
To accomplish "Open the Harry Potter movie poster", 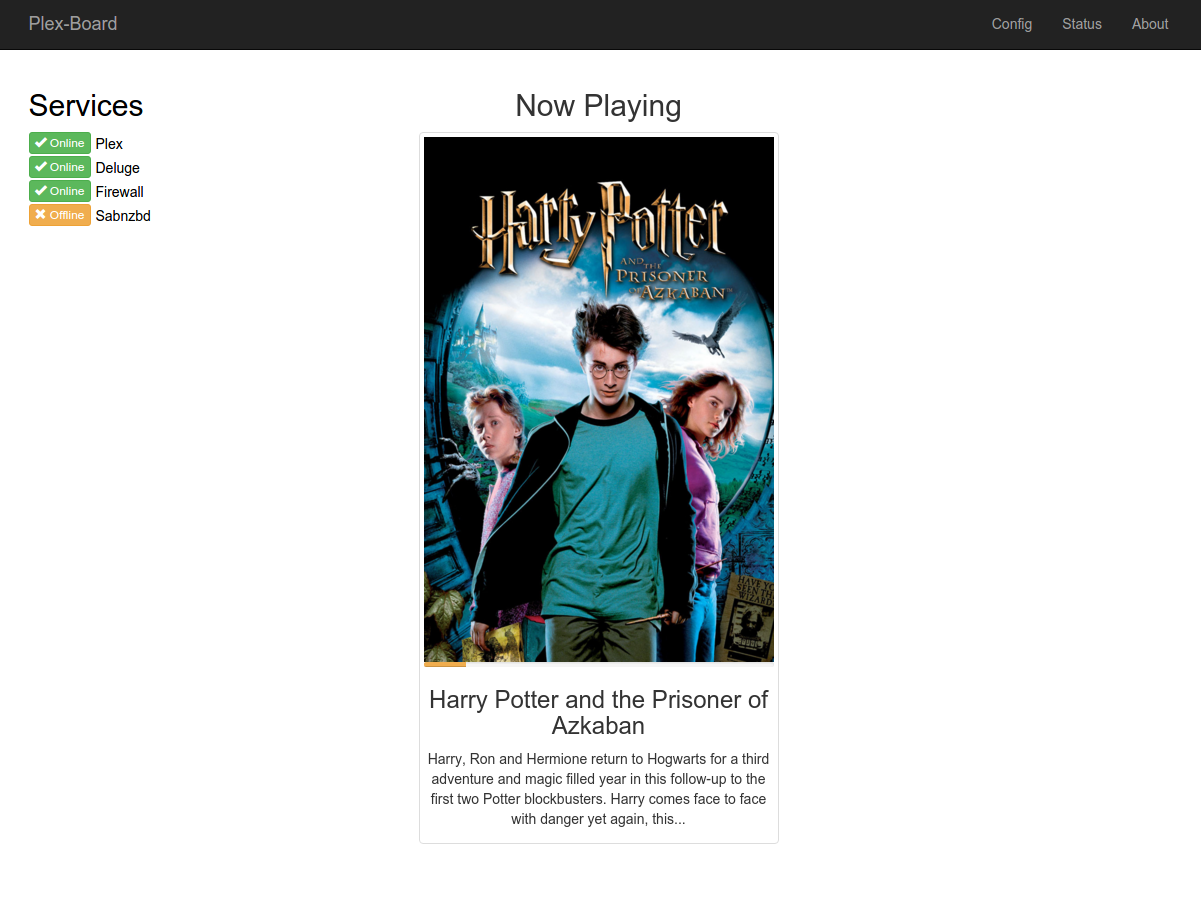I will click(599, 399).
